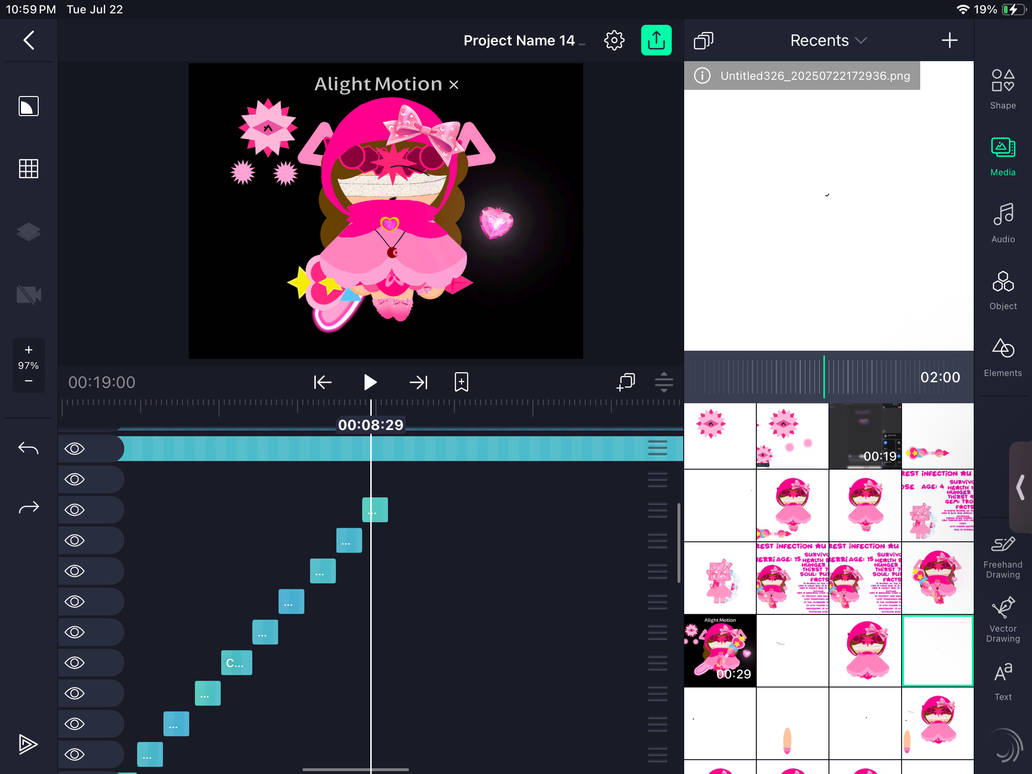Undo the last action
The height and width of the screenshot is (774, 1032).
pyautogui.click(x=28, y=448)
